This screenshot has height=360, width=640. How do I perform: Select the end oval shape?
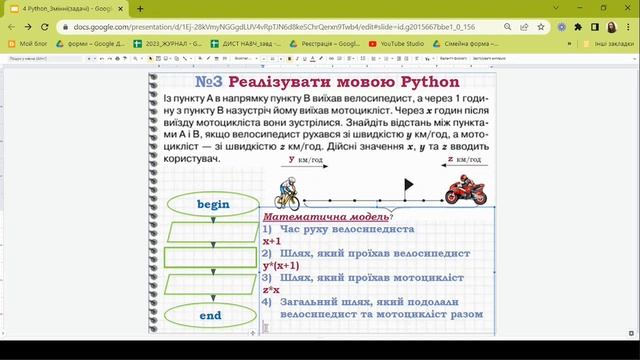click(211, 315)
